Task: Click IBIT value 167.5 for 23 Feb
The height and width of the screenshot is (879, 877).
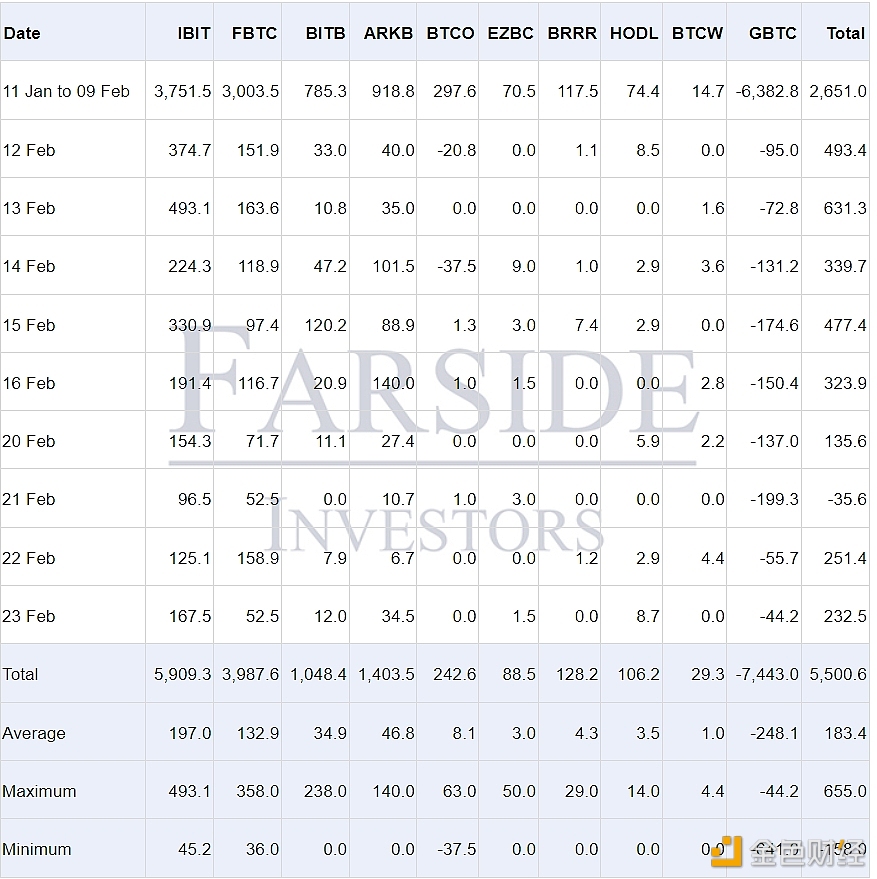Action: pos(190,616)
